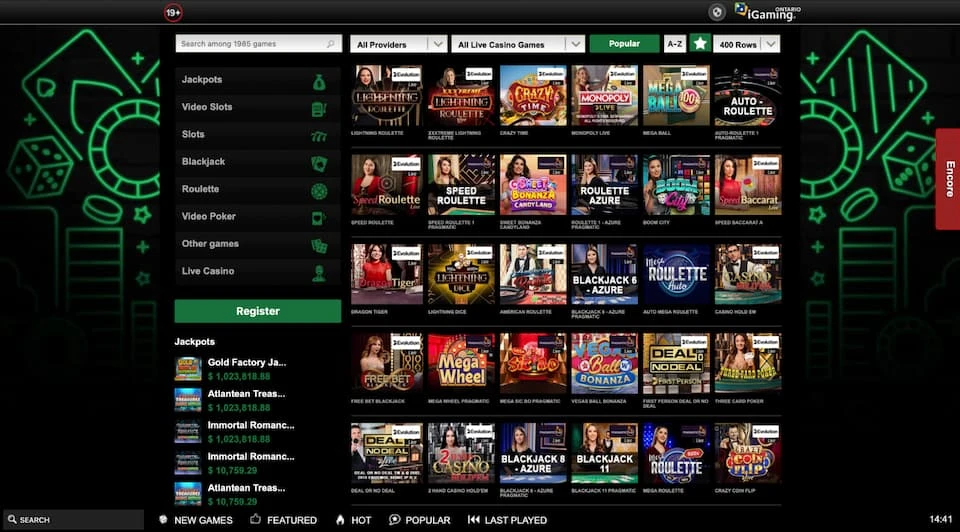Launch Sweet Bonanza Candyland game
Viewport: 960px width, 532px height.
(x=533, y=185)
